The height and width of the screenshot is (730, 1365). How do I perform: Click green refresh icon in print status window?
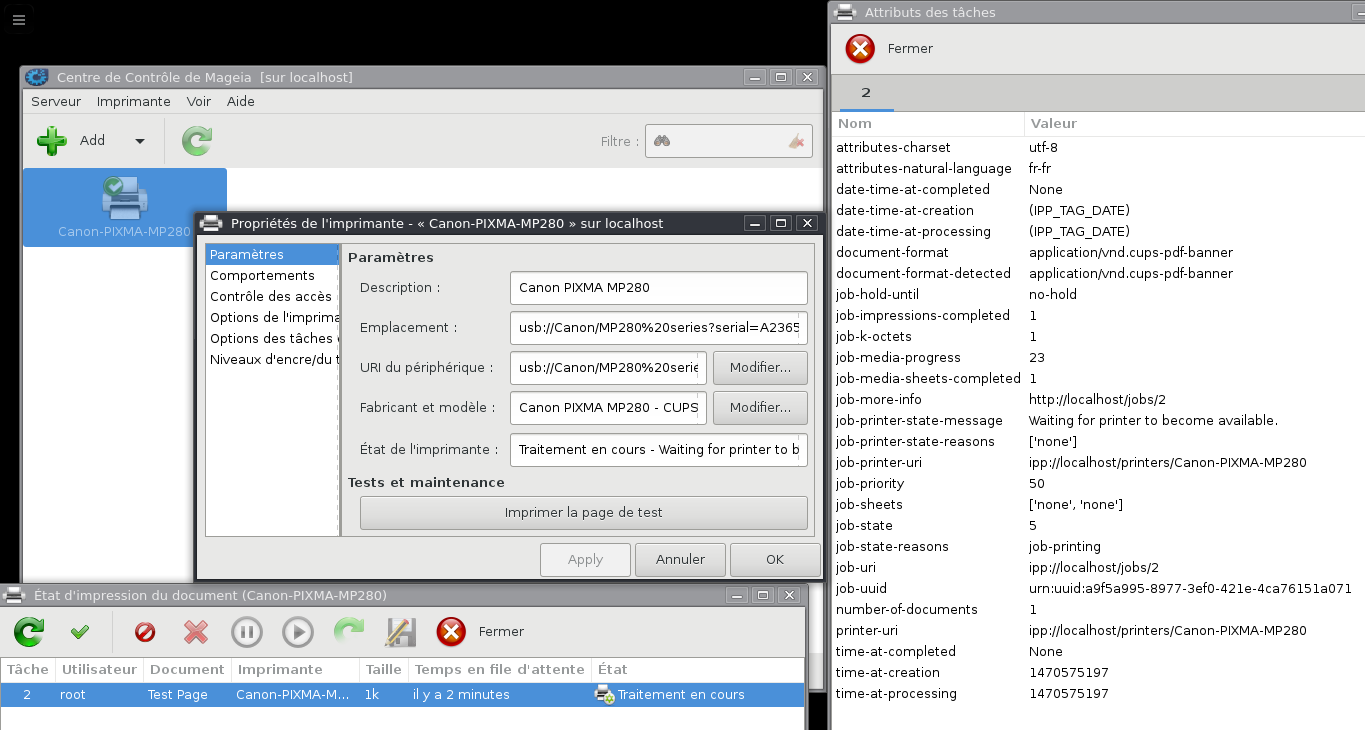(29, 632)
